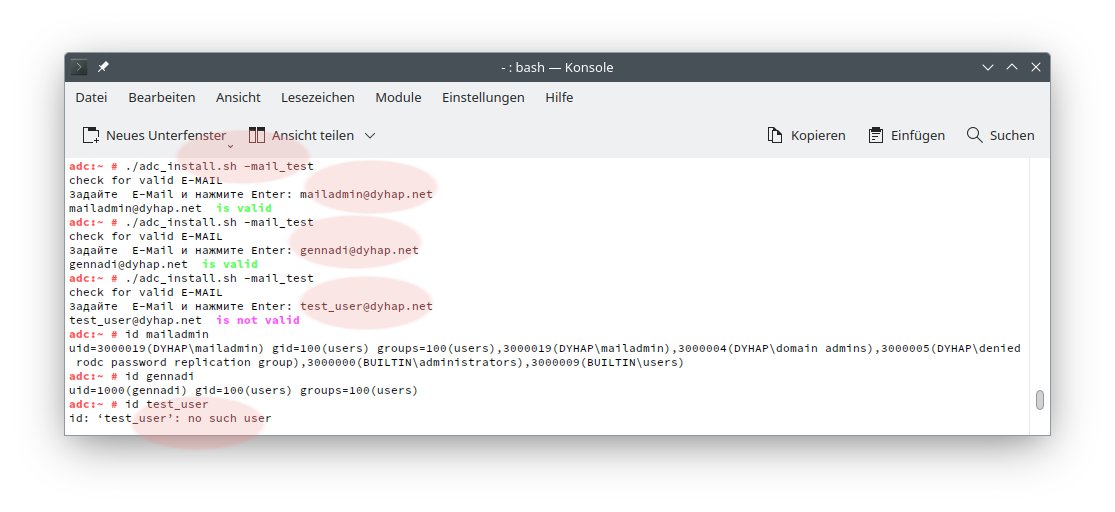Screen dimensions: 1115x512
Task: Open the Hilfe help menu
Action: pos(559,97)
